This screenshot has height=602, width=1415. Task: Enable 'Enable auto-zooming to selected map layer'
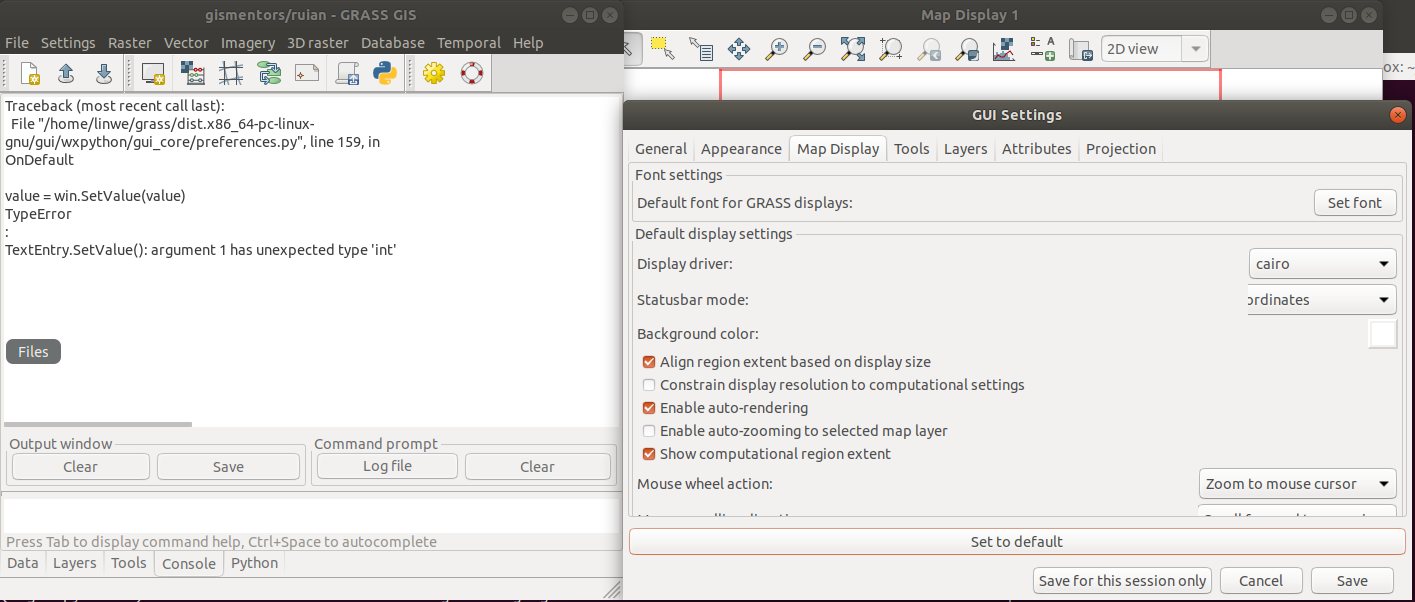click(648, 430)
